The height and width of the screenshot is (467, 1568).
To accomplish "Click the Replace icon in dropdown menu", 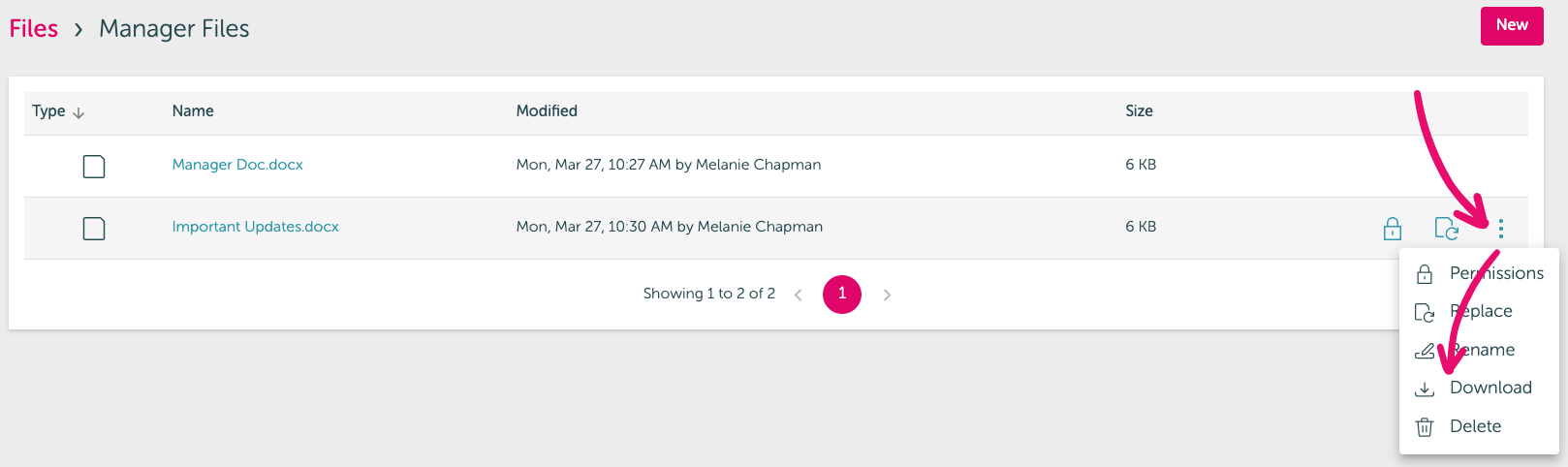I will 1425,312.
